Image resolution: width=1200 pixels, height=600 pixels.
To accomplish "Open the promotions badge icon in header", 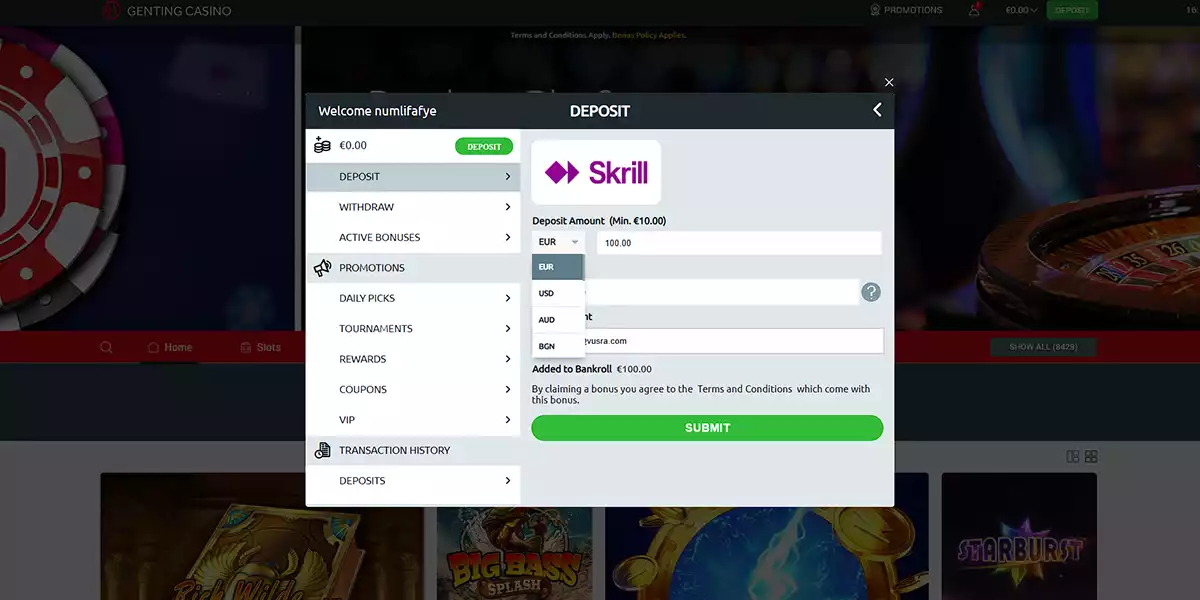I will [875, 10].
